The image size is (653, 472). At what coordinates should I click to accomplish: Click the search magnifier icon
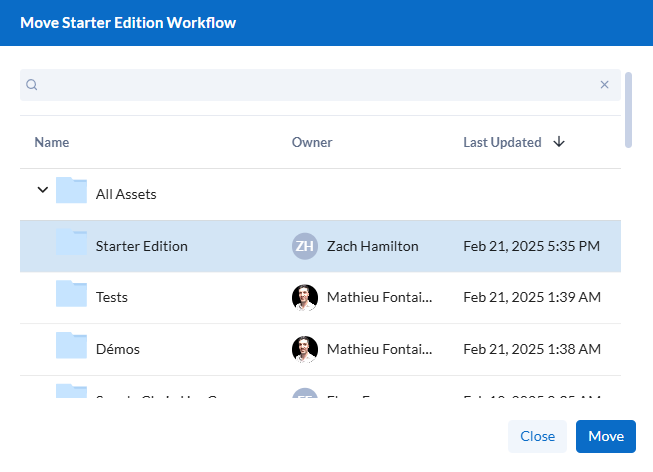(x=32, y=85)
